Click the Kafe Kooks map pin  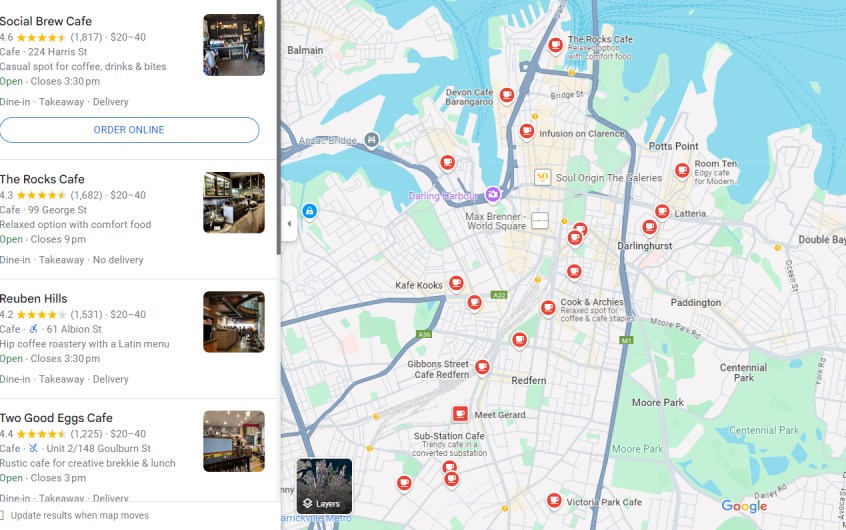click(x=456, y=283)
